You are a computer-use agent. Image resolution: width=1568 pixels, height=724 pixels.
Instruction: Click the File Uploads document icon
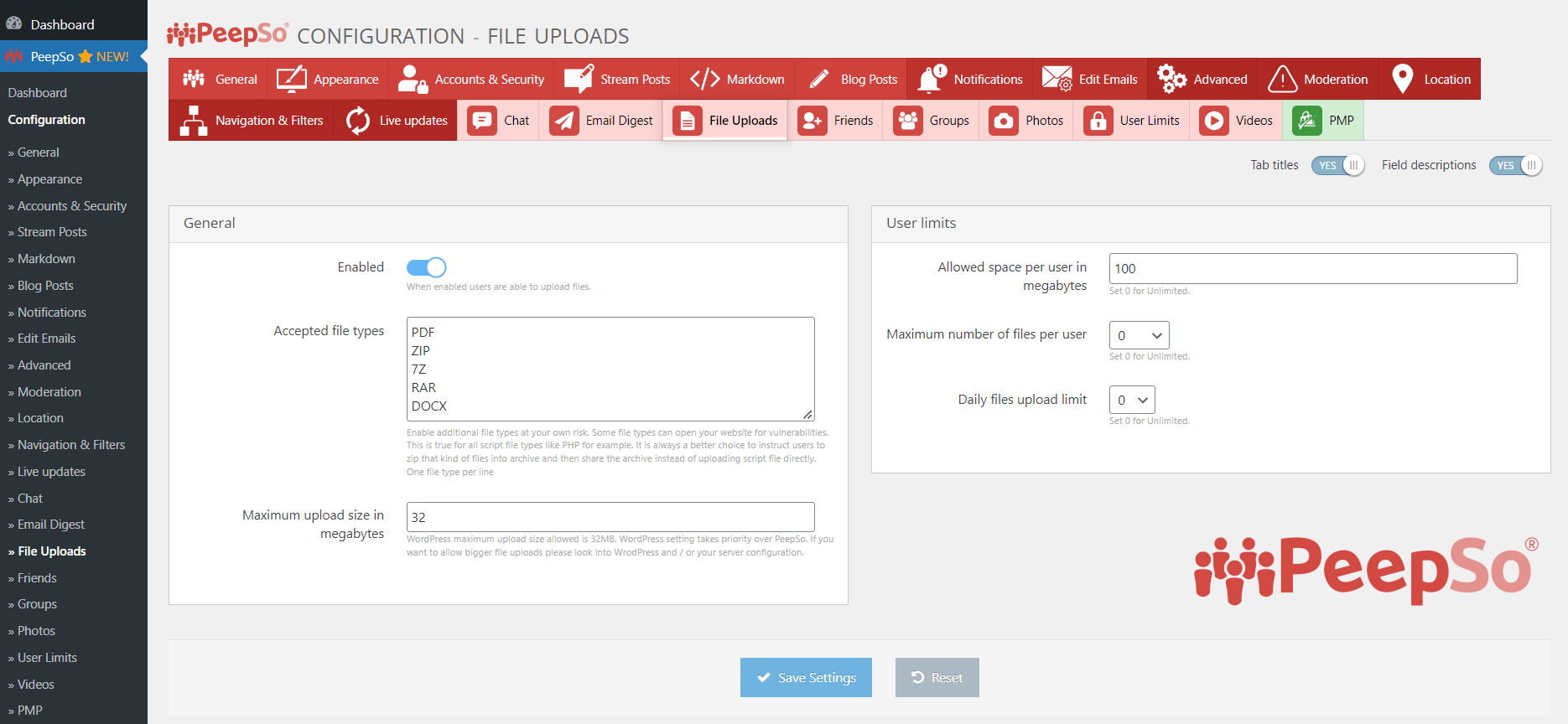(x=688, y=121)
